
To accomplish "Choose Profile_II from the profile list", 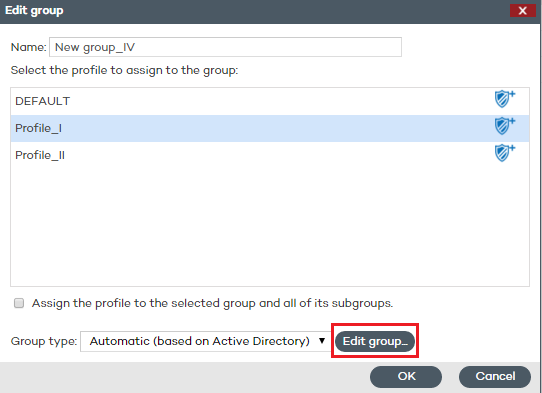I will point(270,155).
